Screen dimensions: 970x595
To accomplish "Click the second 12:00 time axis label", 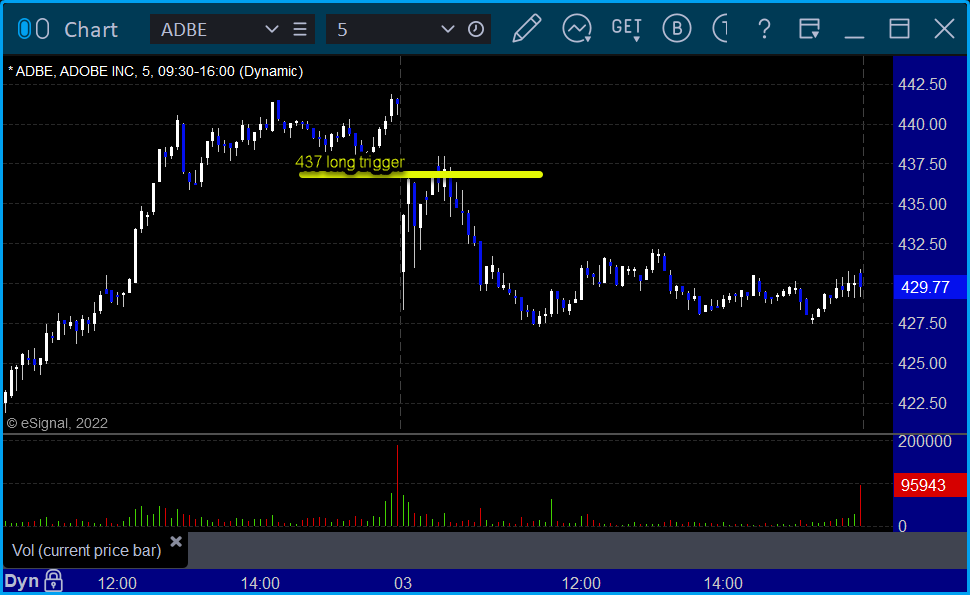I will pyautogui.click(x=581, y=583).
